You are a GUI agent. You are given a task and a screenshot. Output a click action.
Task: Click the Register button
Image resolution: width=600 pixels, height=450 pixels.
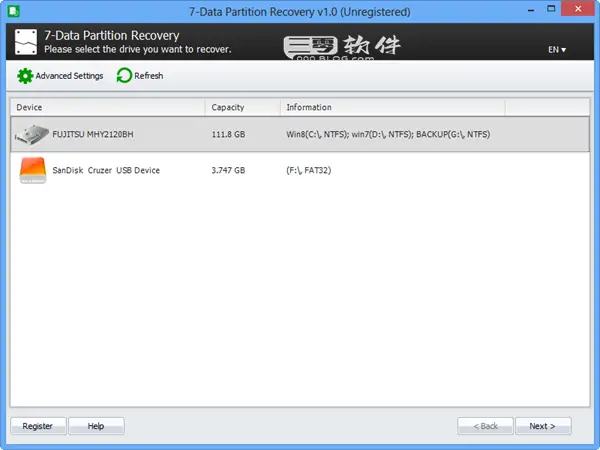(x=38, y=426)
